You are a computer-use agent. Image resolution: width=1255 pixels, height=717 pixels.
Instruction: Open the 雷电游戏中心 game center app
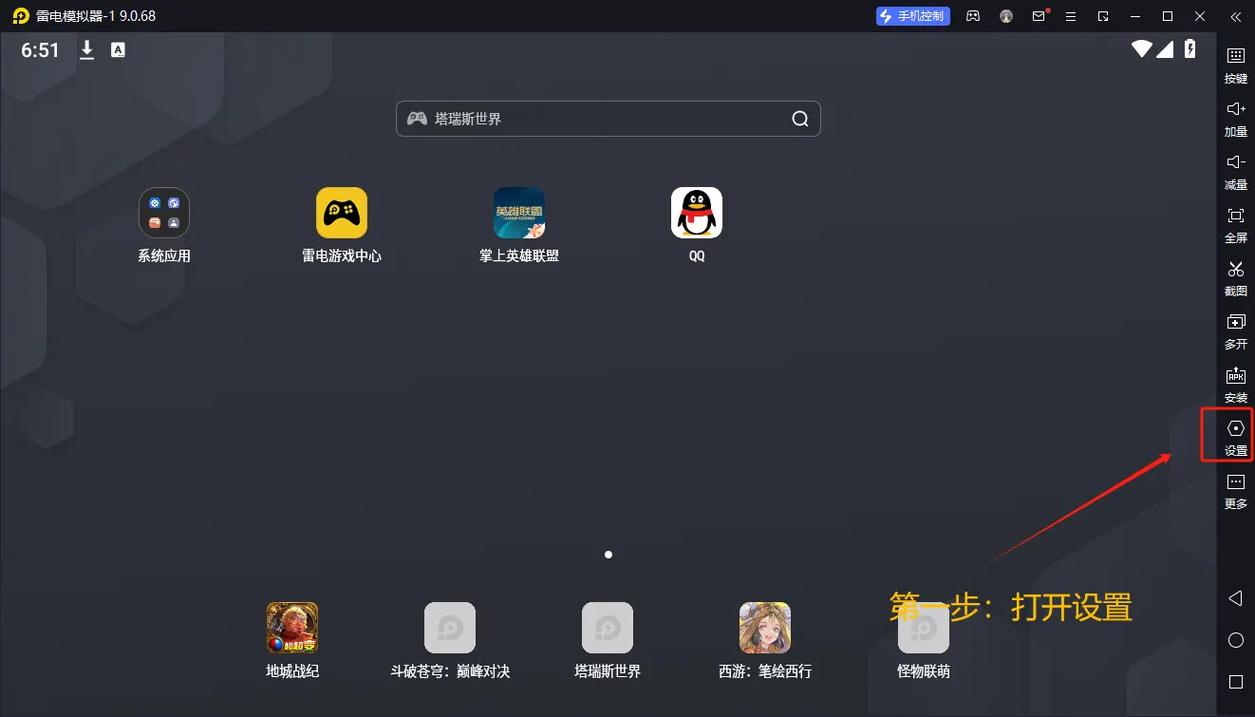tap(341, 213)
